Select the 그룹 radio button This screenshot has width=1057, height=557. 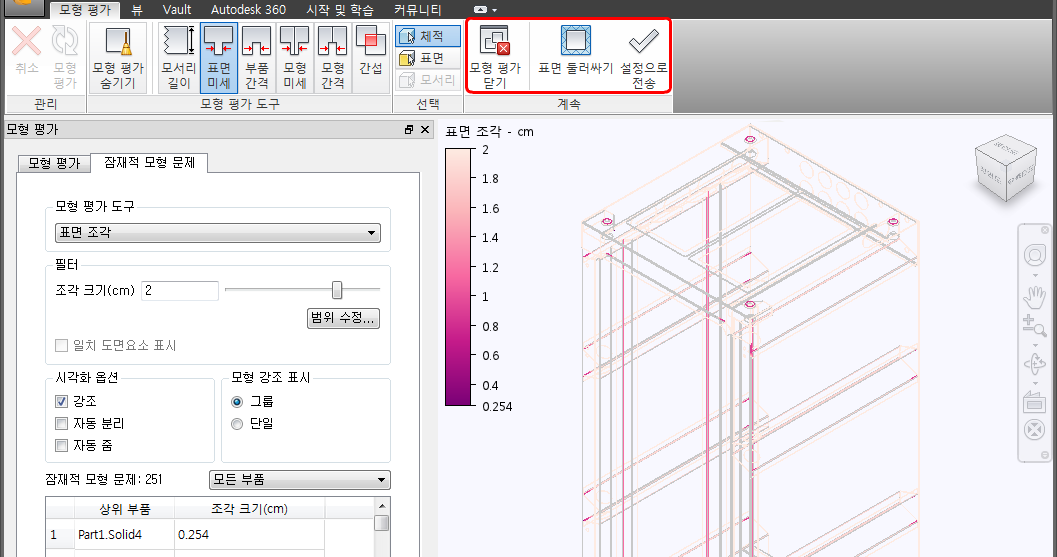click(237, 402)
